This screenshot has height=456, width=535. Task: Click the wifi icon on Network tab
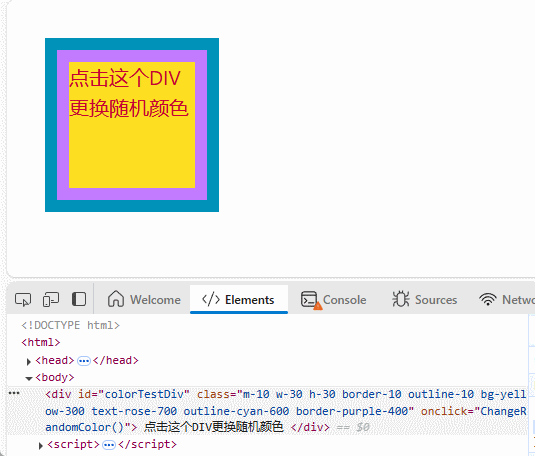click(x=488, y=299)
